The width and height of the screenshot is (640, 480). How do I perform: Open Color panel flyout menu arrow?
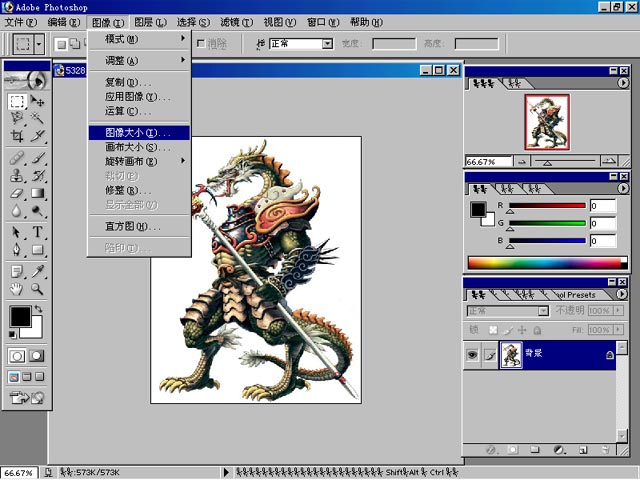(x=622, y=188)
